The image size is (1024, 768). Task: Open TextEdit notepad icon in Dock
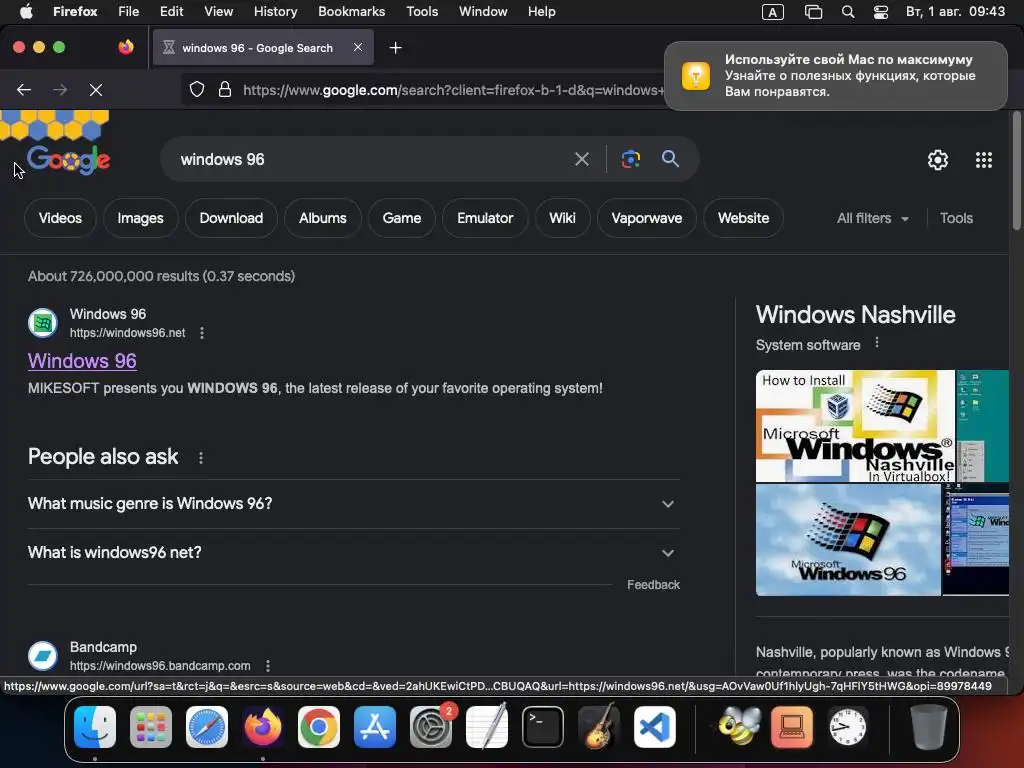(487, 726)
